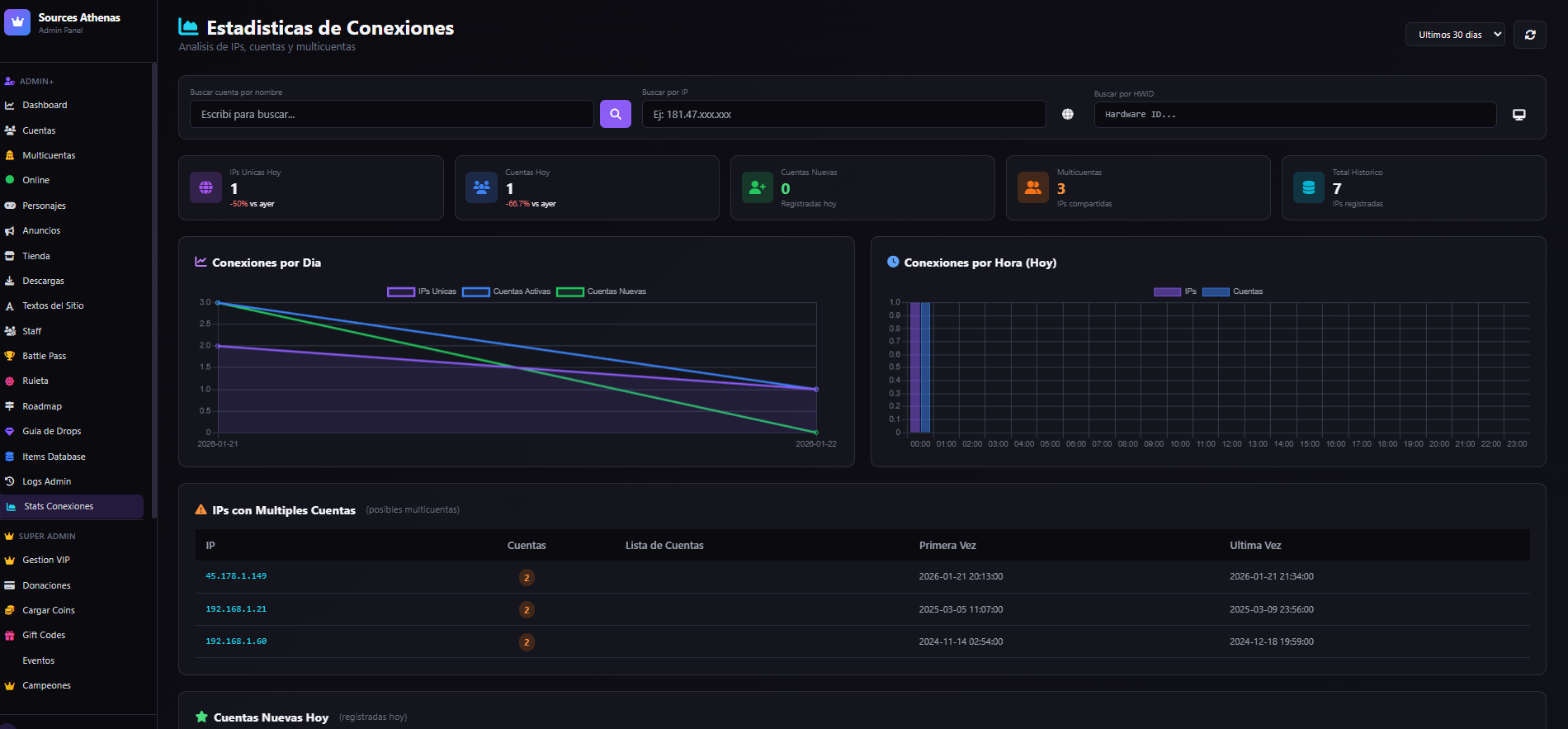
Task: Open the Multicuentas sidebar menu item
Action: pyautogui.click(x=49, y=155)
